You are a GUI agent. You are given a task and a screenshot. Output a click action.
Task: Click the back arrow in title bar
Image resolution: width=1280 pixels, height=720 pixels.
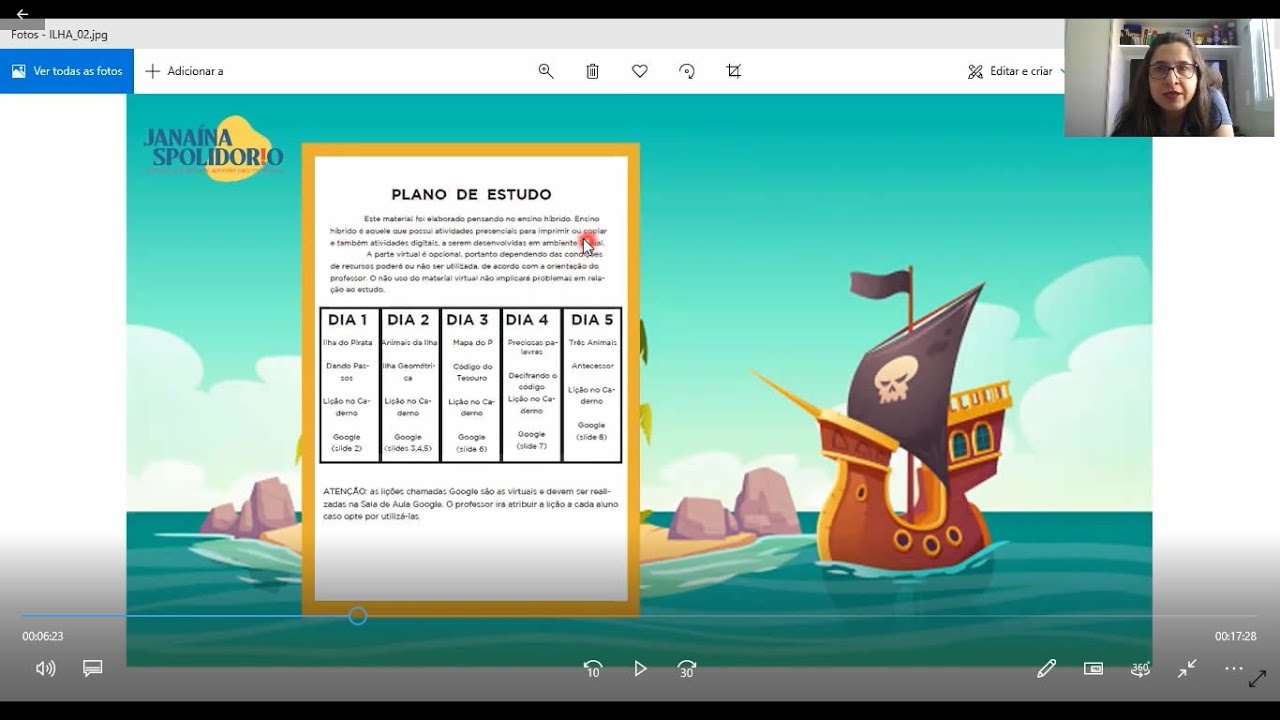click(x=22, y=14)
